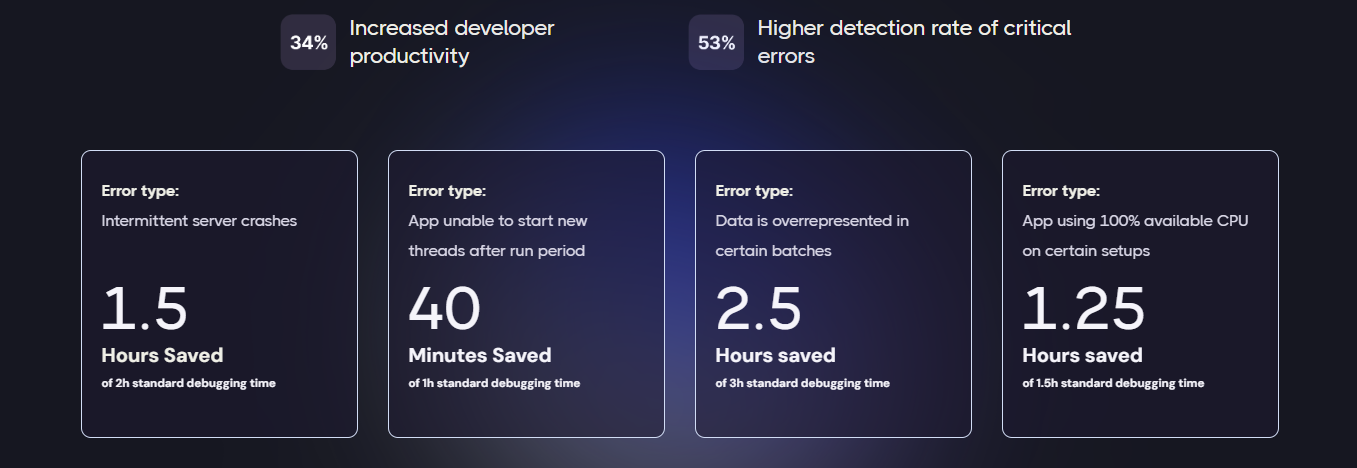Click the large 1.25 number

pos(1083,309)
